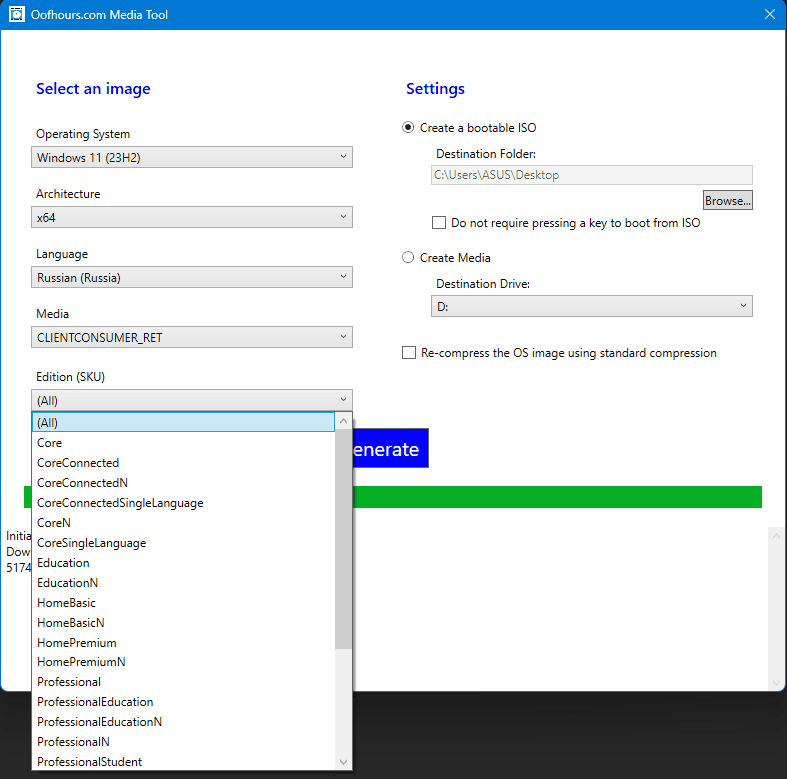Open the Language dropdown showing Russian
This screenshot has height=779, width=787.
[x=191, y=277]
